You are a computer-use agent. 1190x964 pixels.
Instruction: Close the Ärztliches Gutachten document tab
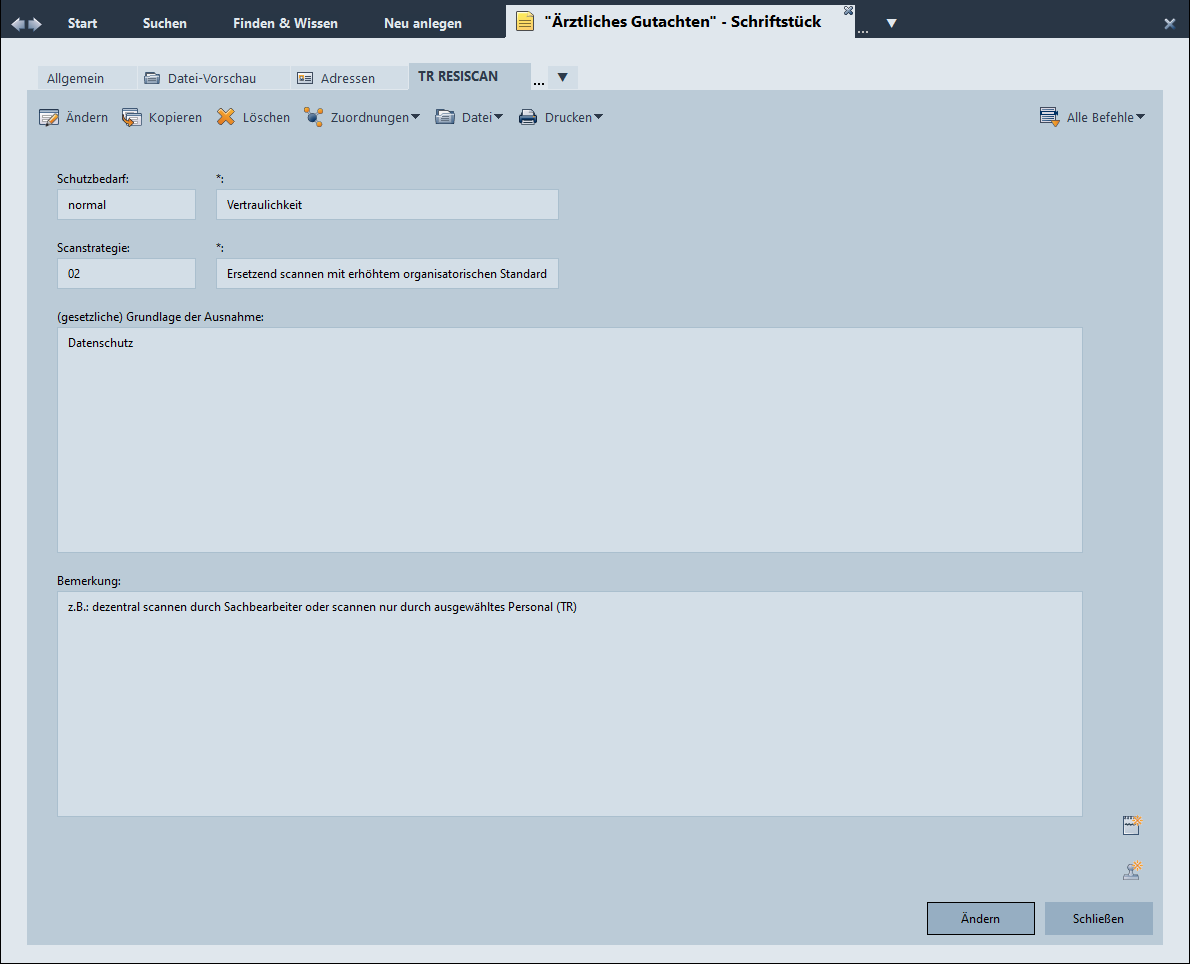coord(848,10)
